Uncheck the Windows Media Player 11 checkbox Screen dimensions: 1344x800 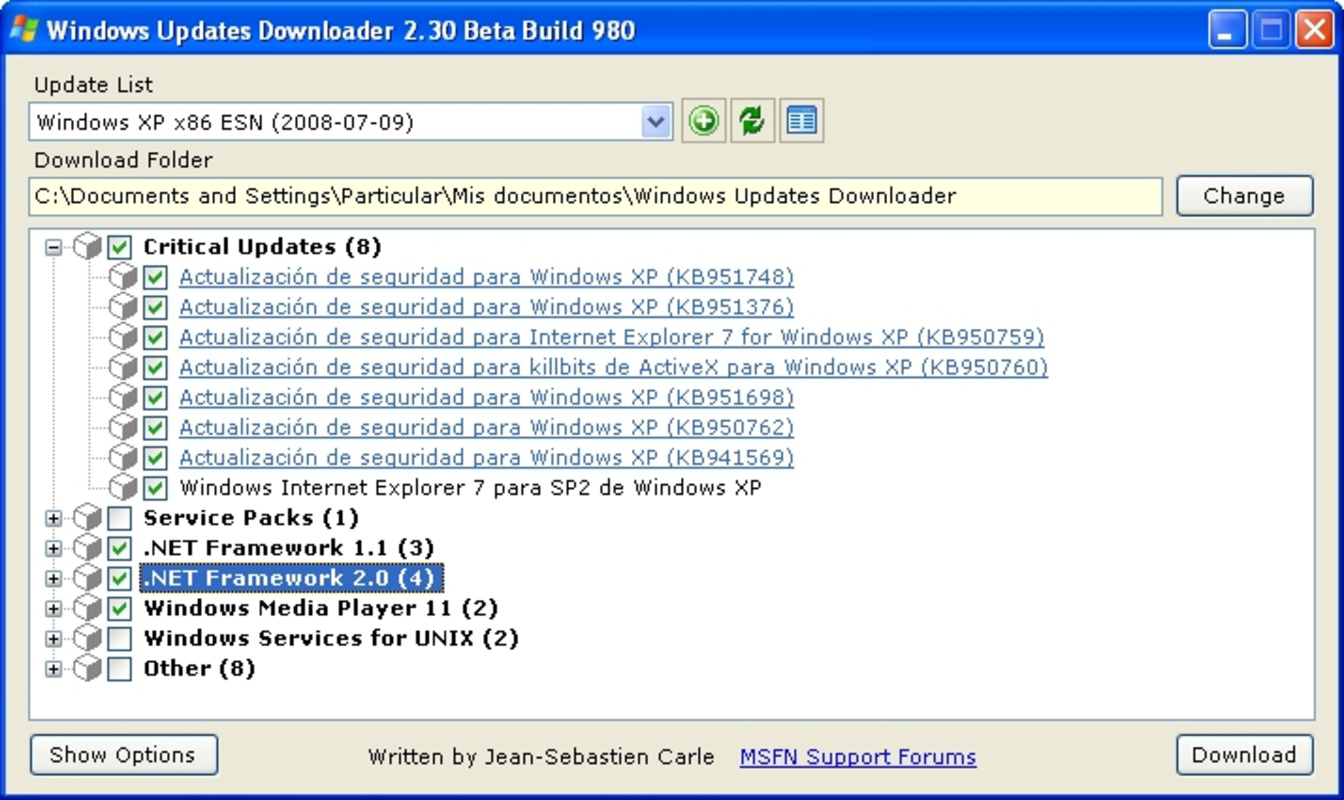point(119,608)
